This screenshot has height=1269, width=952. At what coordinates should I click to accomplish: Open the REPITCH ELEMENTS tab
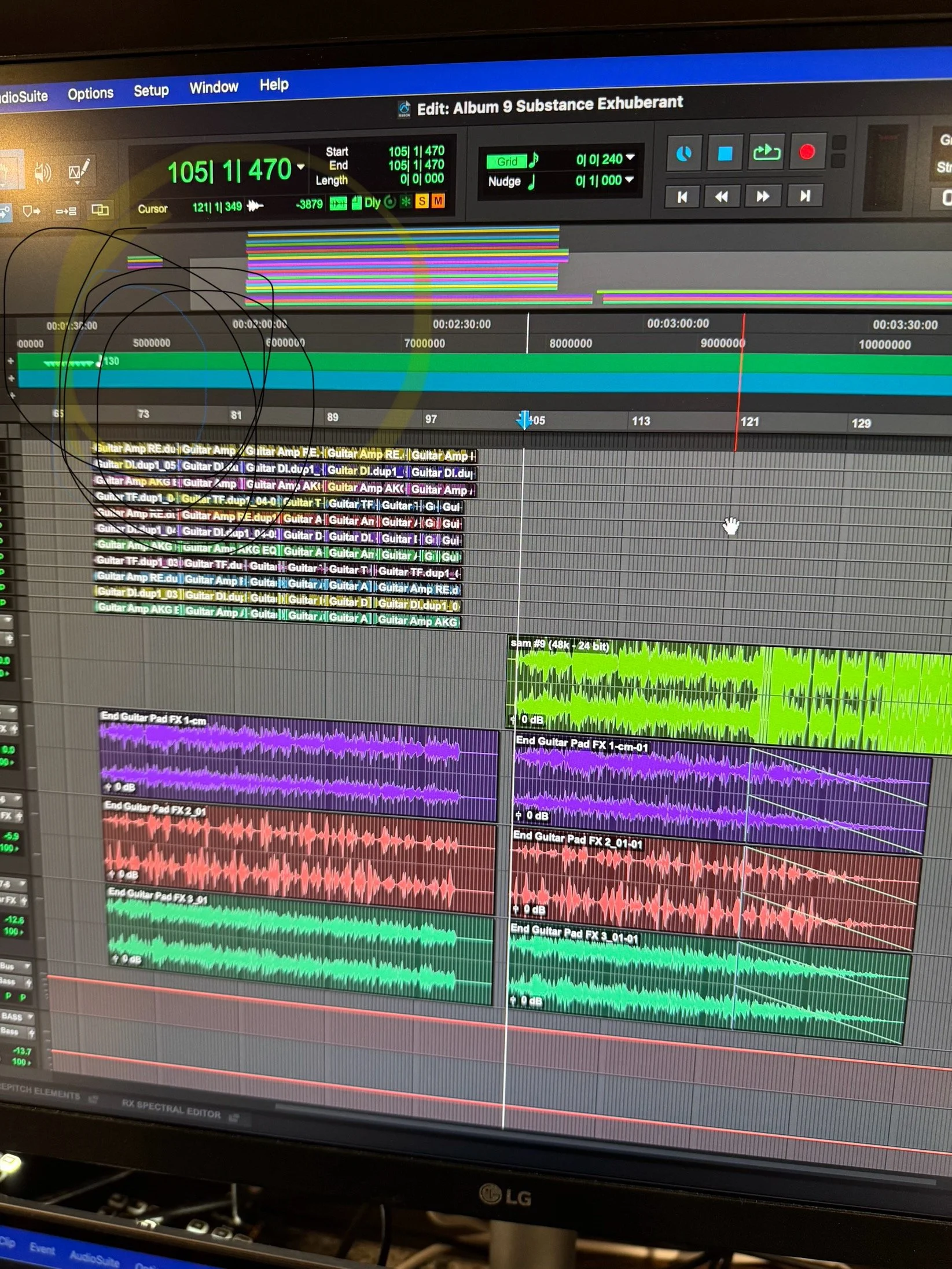tap(40, 1091)
